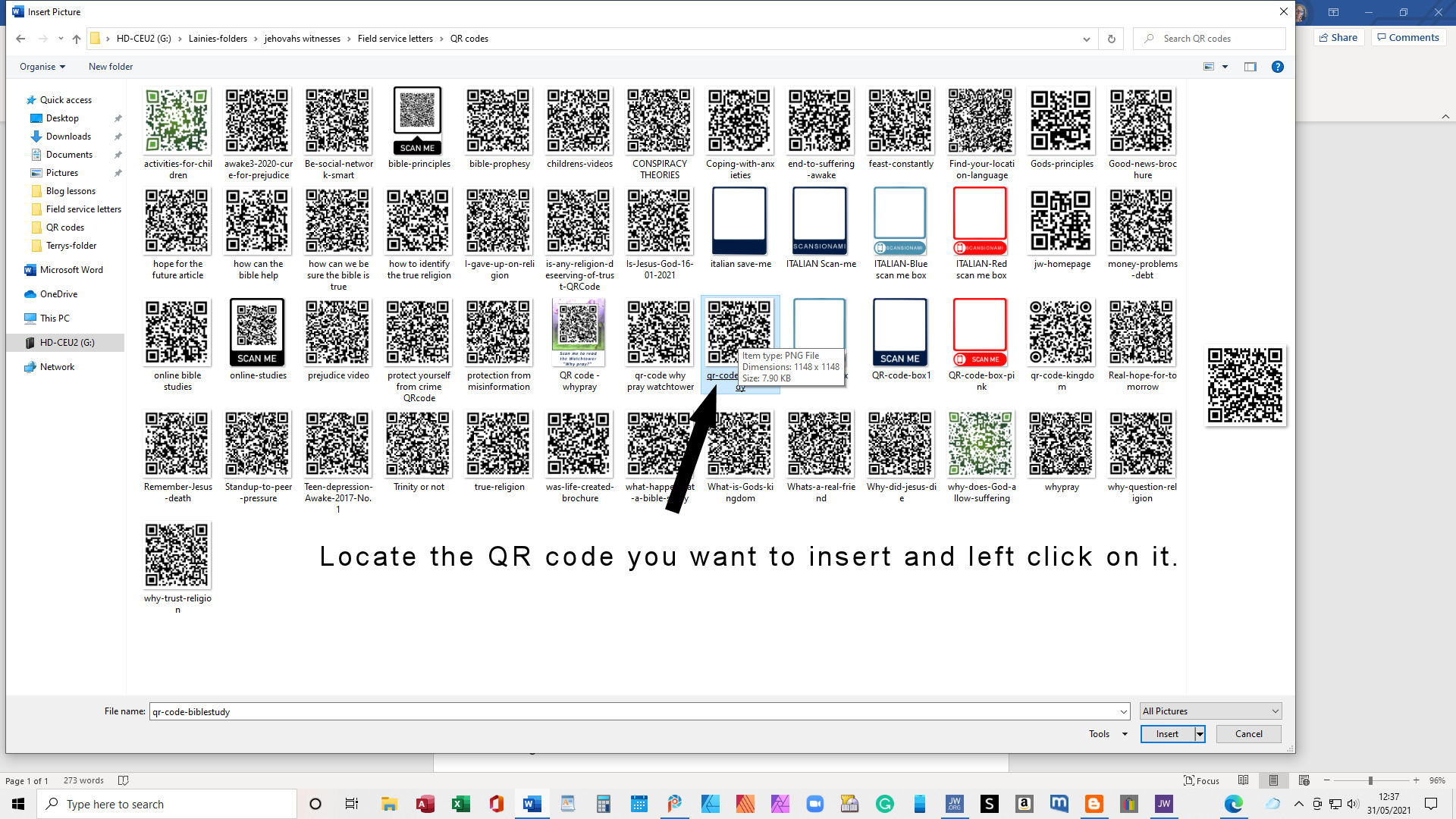
Task: Open the dialog Help question-mark icon
Action: coord(1278,67)
